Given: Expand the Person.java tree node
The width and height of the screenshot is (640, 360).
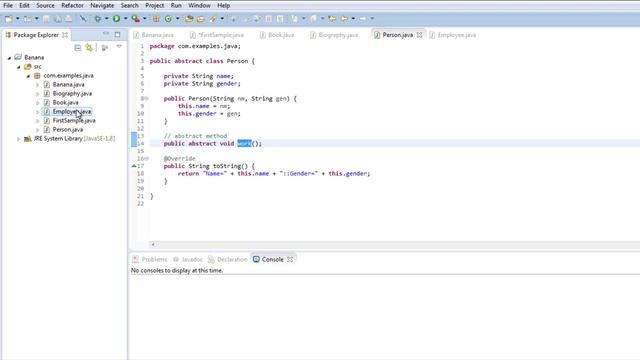Looking at the screenshot, I should click(x=38, y=130).
